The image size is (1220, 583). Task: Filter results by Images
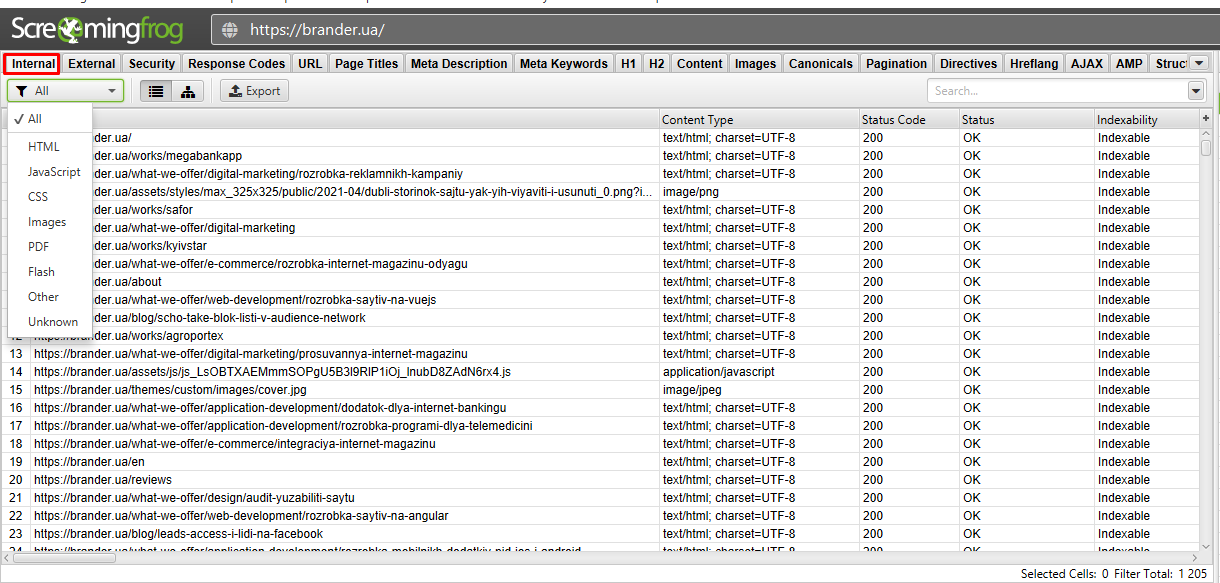(x=47, y=222)
